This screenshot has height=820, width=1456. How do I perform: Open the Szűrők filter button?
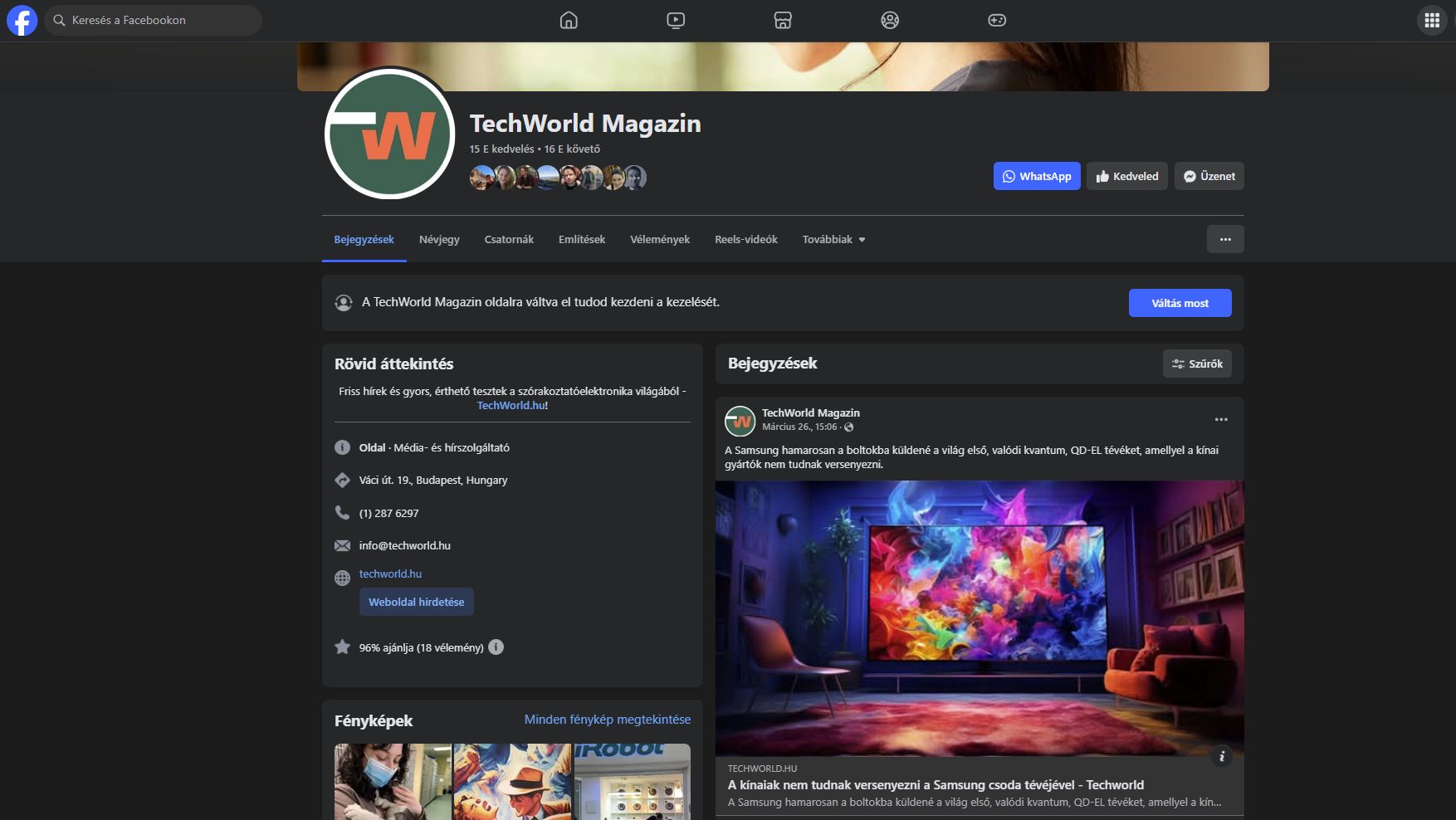[x=1197, y=364]
